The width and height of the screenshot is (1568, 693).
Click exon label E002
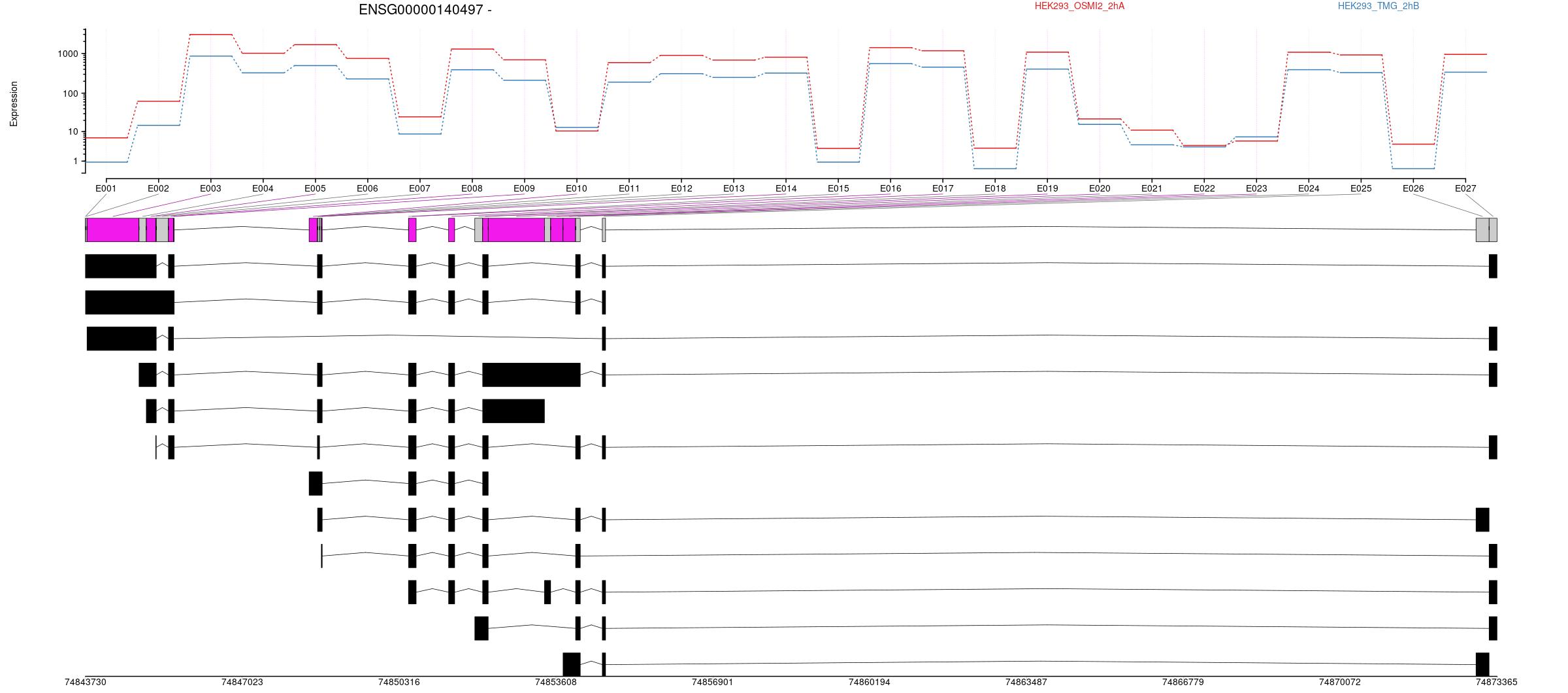[158, 188]
